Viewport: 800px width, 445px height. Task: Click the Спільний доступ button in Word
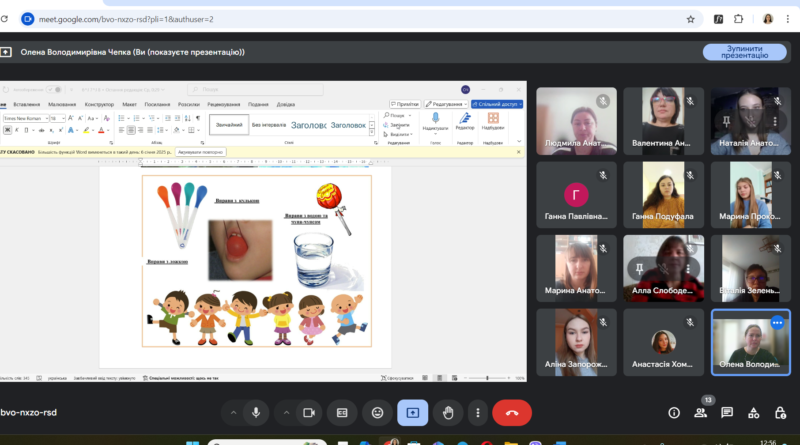coord(497,104)
